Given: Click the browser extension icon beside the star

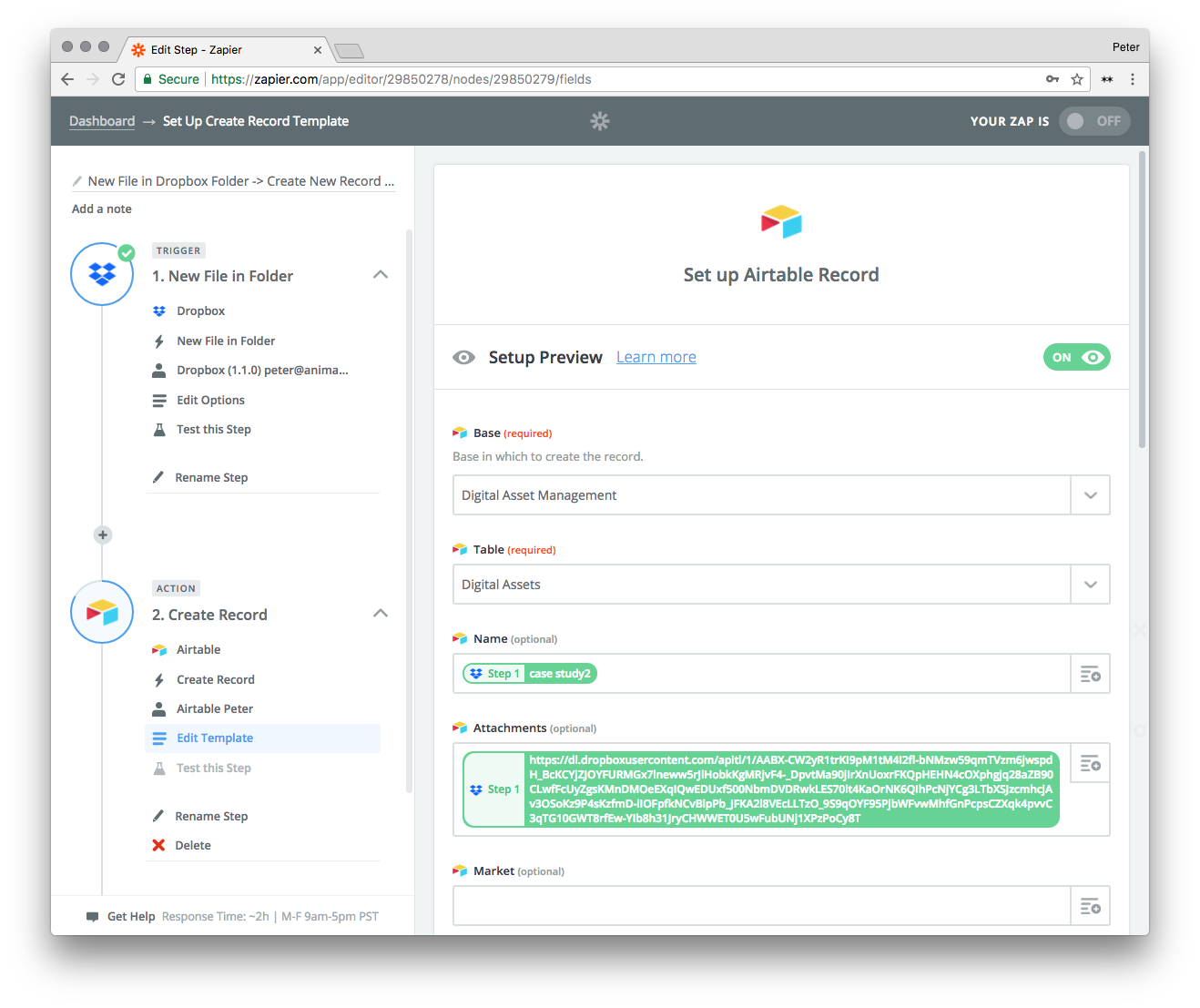Looking at the screenshot, I should [x=1107, y=79].
